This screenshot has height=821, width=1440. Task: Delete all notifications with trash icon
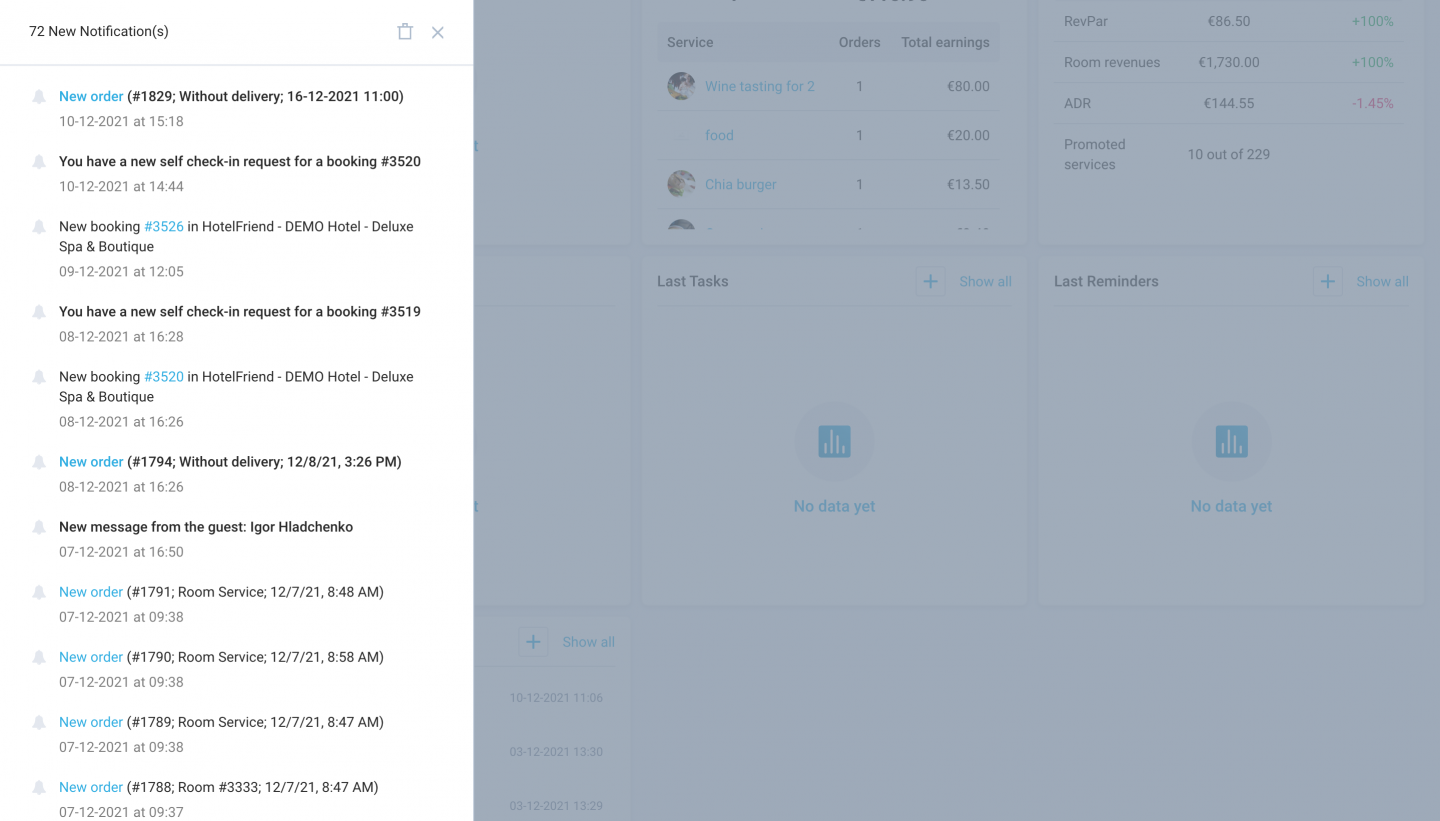[x=405, y=32]
